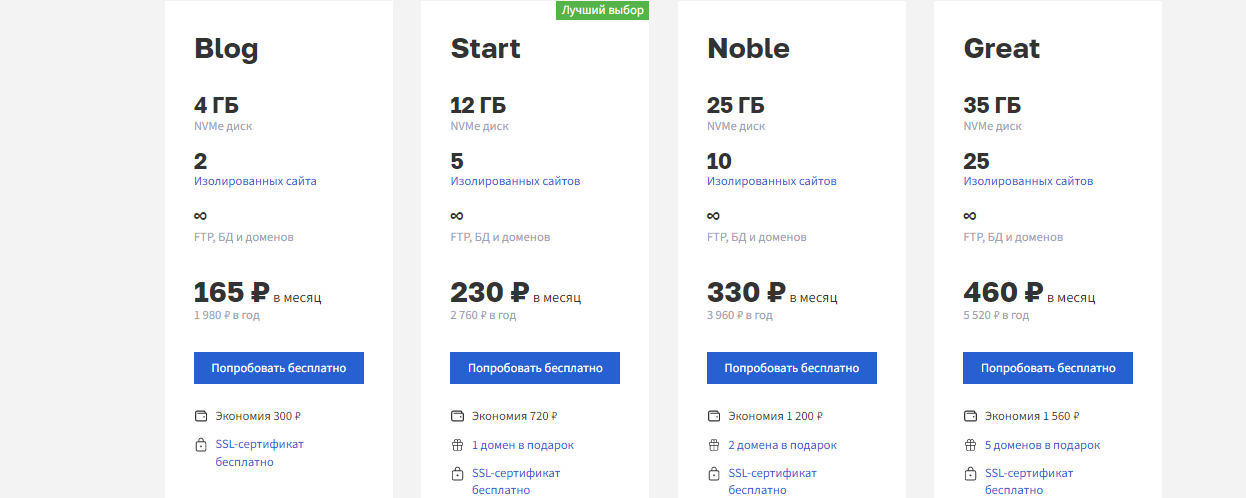Viewport: 1246px width, 498px height.
Task: Click the wallet icon in Great plan
Action: [x=970, y=416]
